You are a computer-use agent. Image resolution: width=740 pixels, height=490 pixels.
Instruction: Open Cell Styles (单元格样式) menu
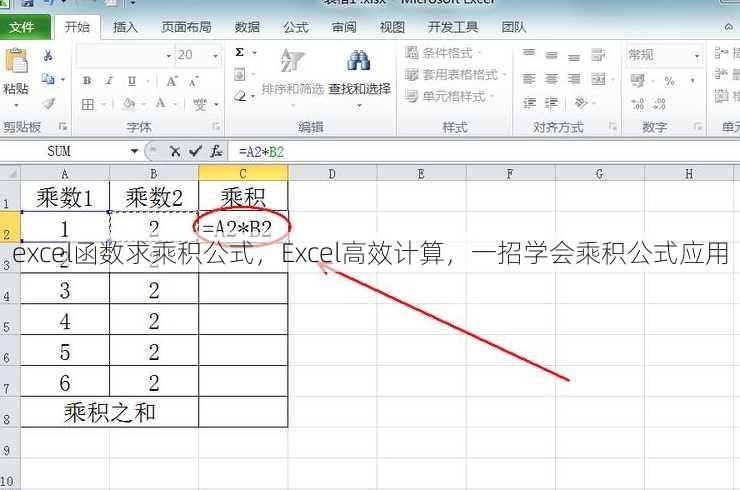[449, 96]
